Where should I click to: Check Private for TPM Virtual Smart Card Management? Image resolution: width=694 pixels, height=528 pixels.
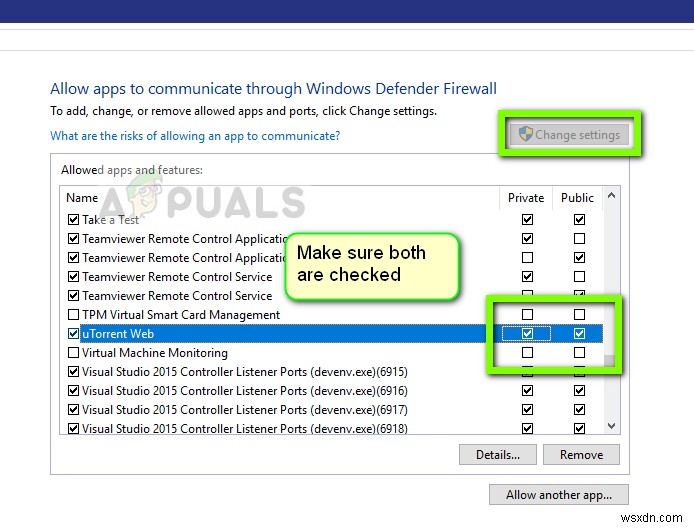(527, 315)
